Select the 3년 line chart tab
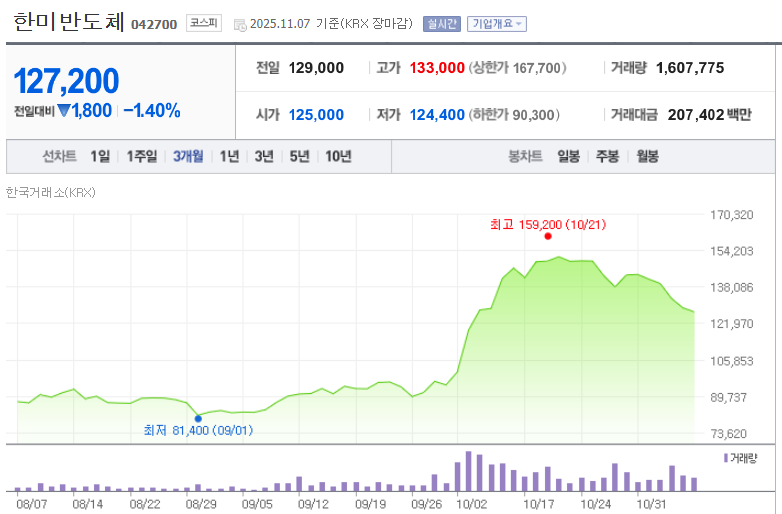Image resolution: width=782 pixels, height=514 pixels. pyautogui.click(x=264, y=157)
